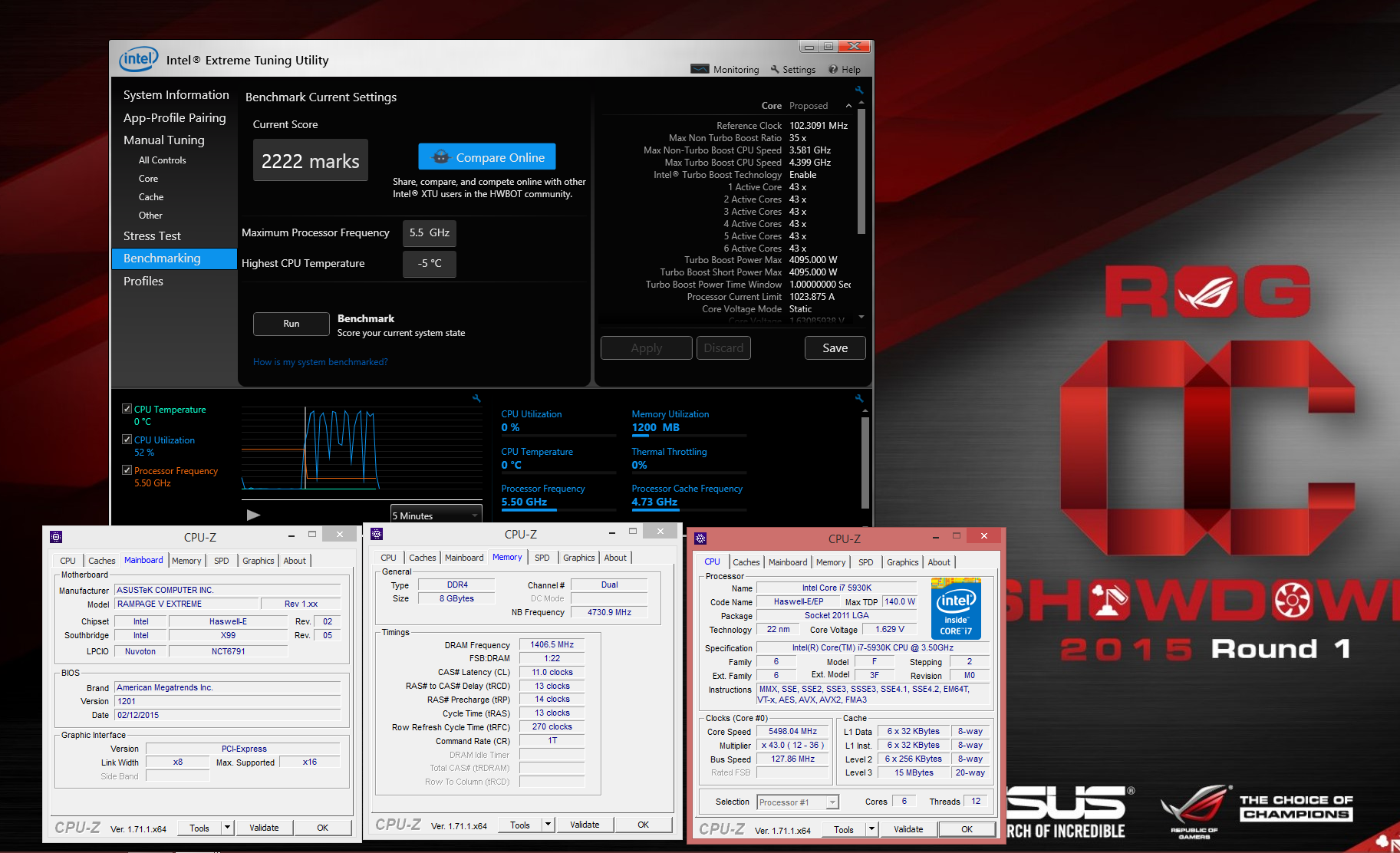The width and height of the screenshot is (1400, 853).
Task: Click OK in CPU tab CPU-Z window
Action: click(x=967, y=829)
